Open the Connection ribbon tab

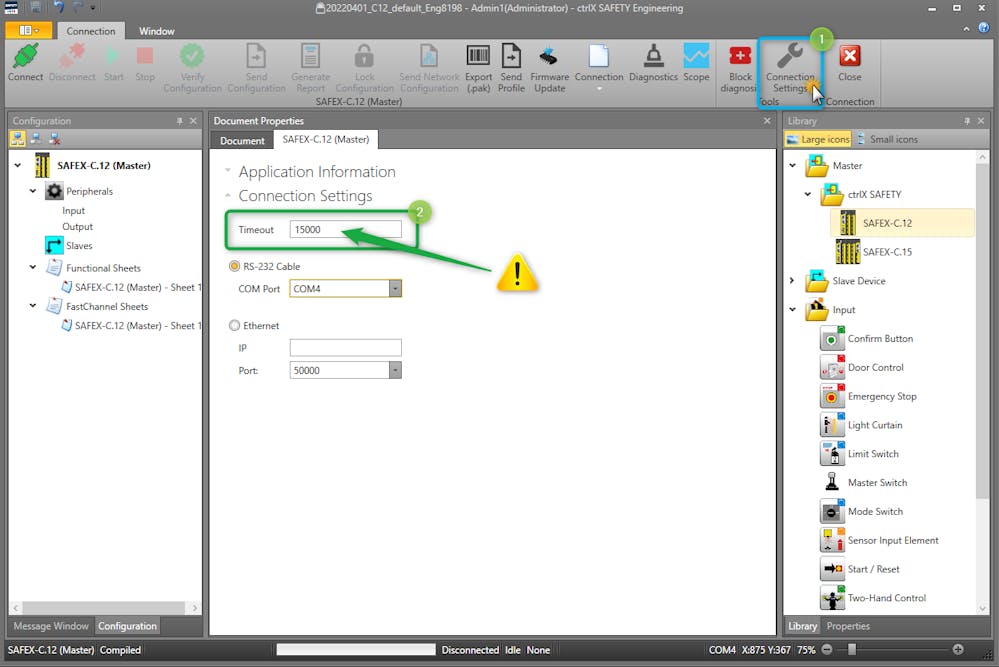click(90, 31)
